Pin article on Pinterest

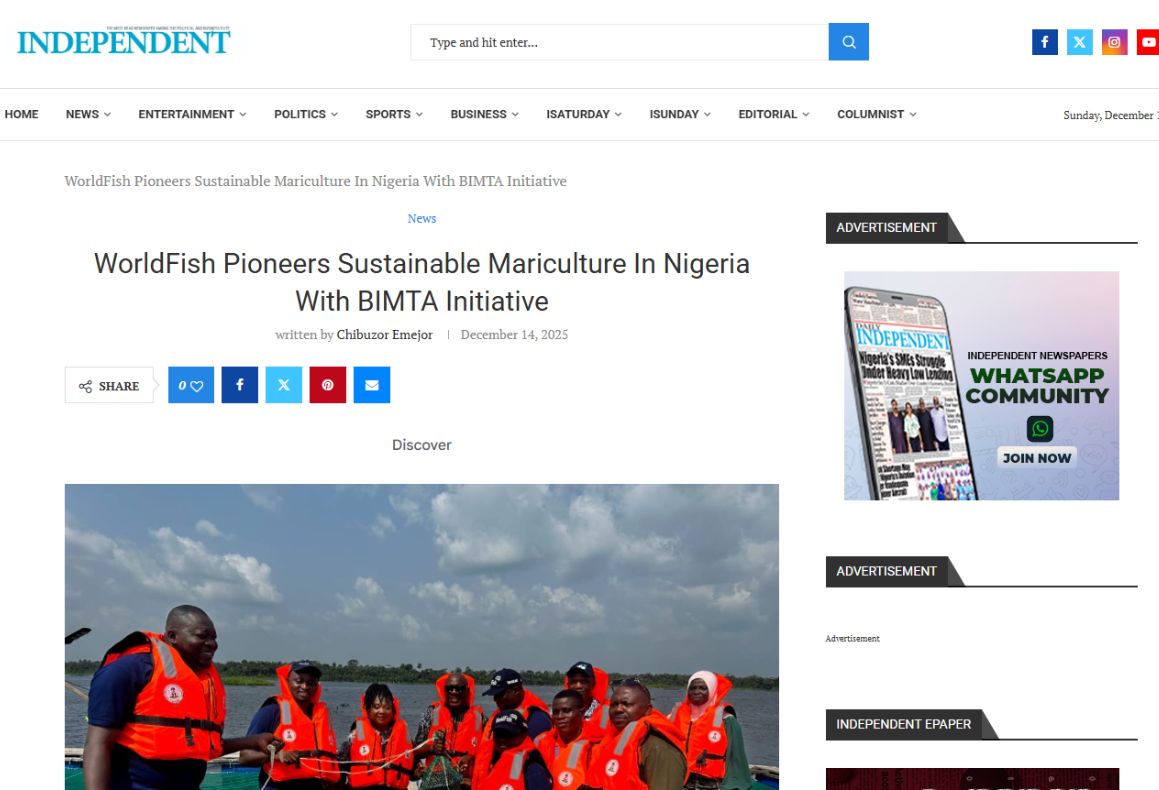coord(327,385)
